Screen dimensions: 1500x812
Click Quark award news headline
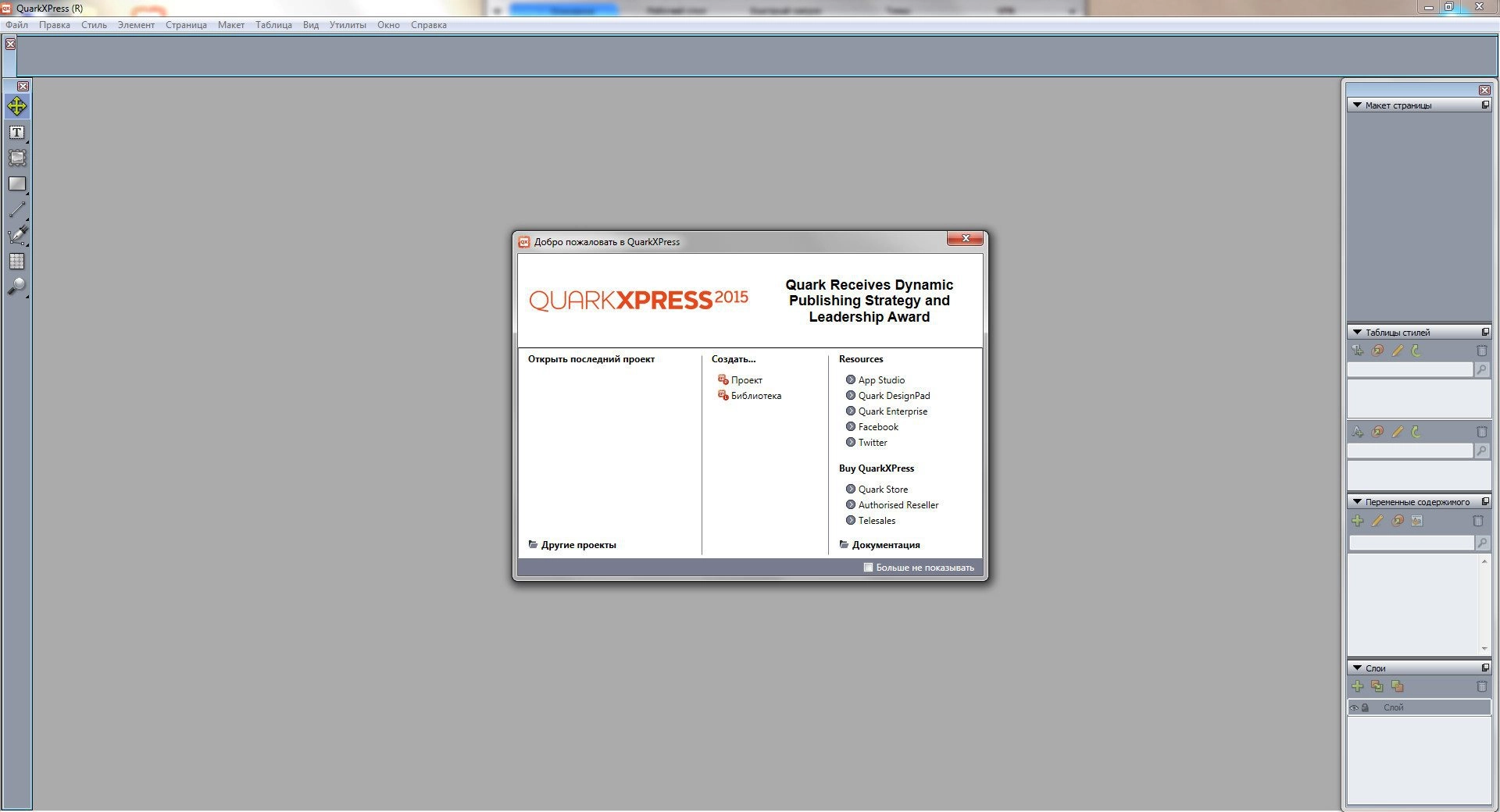(870, 301)
